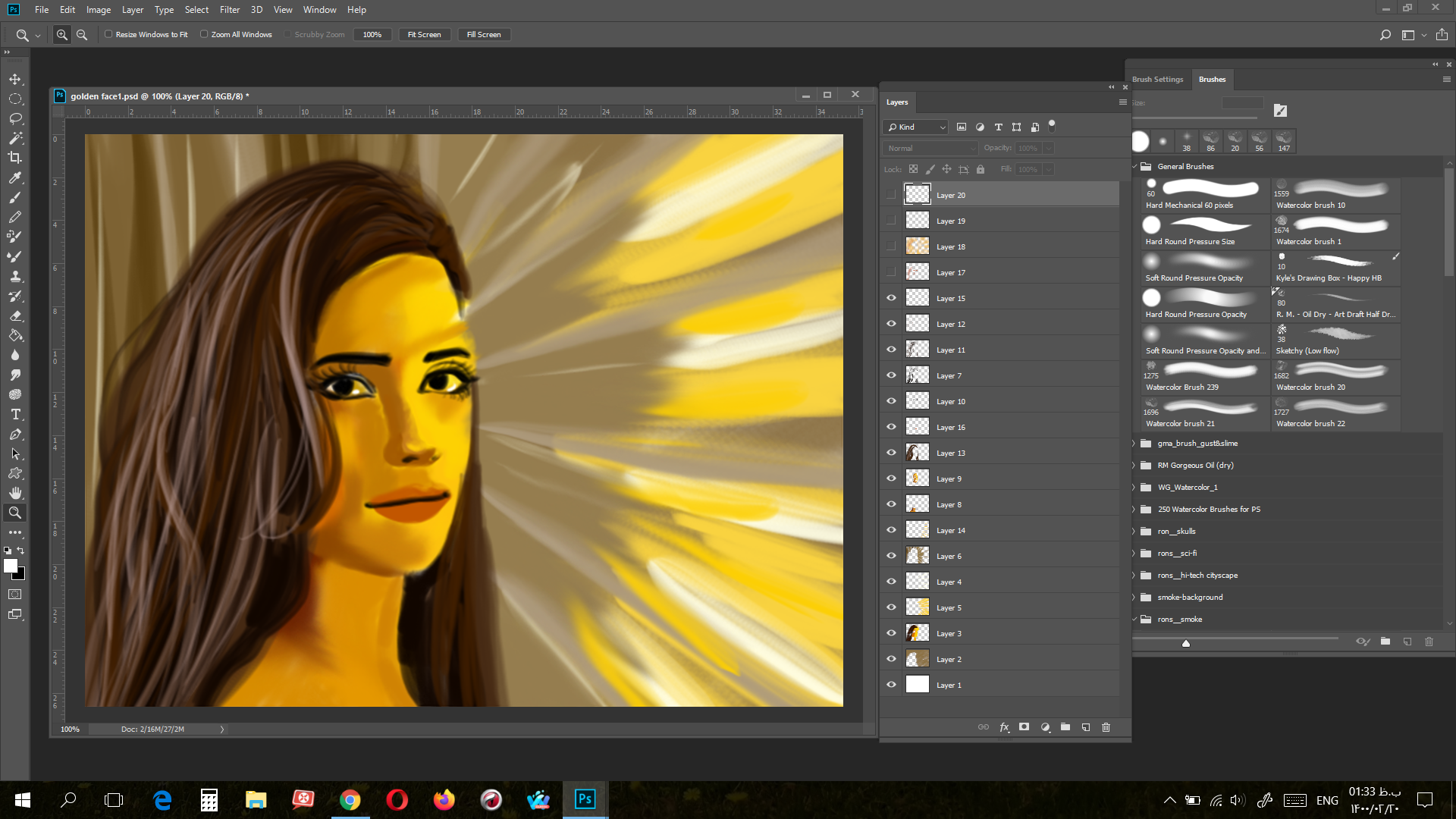Select the Hand tool

click(15, 493)
